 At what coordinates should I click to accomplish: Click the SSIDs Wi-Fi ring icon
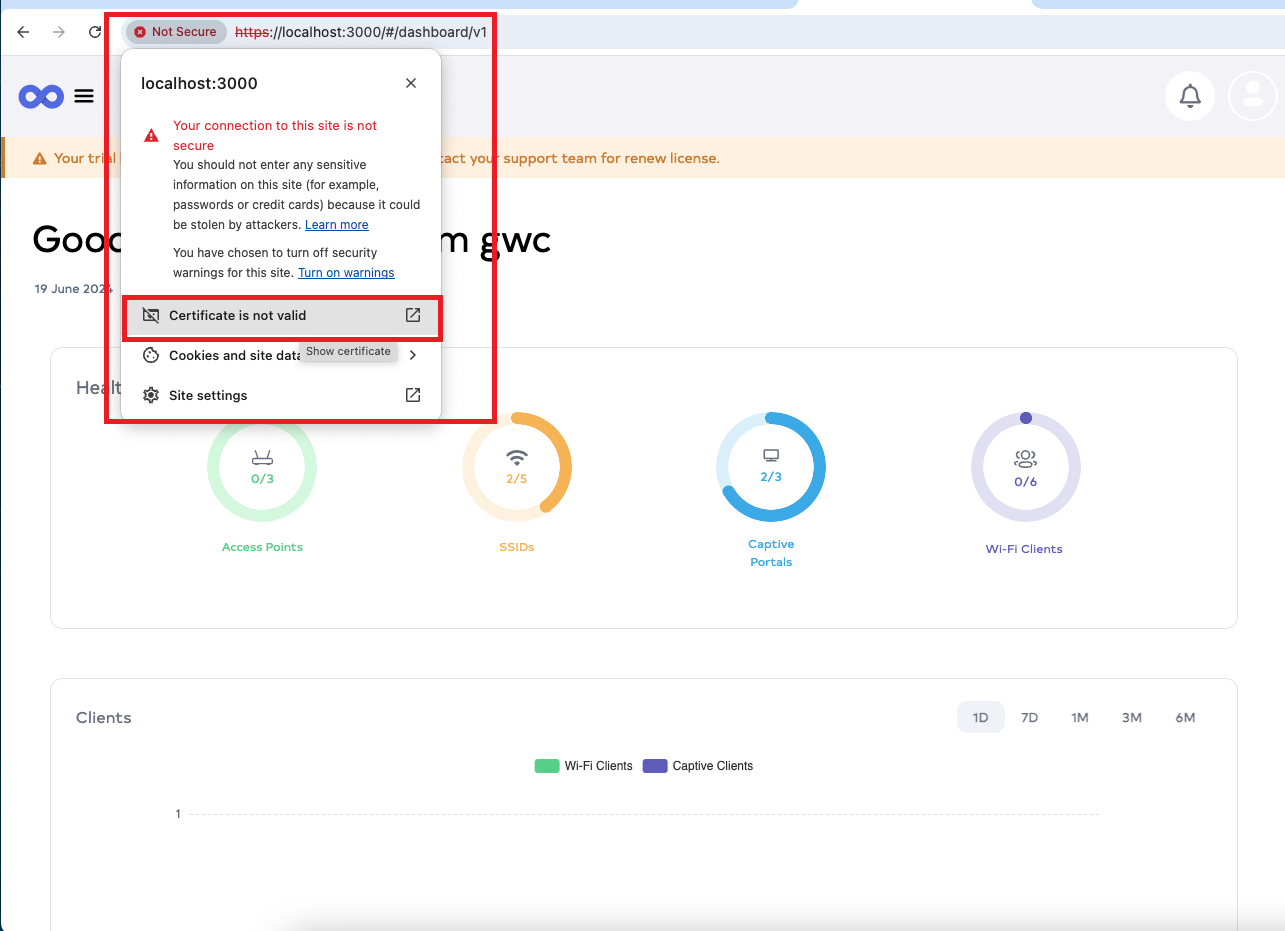(516, 467)
